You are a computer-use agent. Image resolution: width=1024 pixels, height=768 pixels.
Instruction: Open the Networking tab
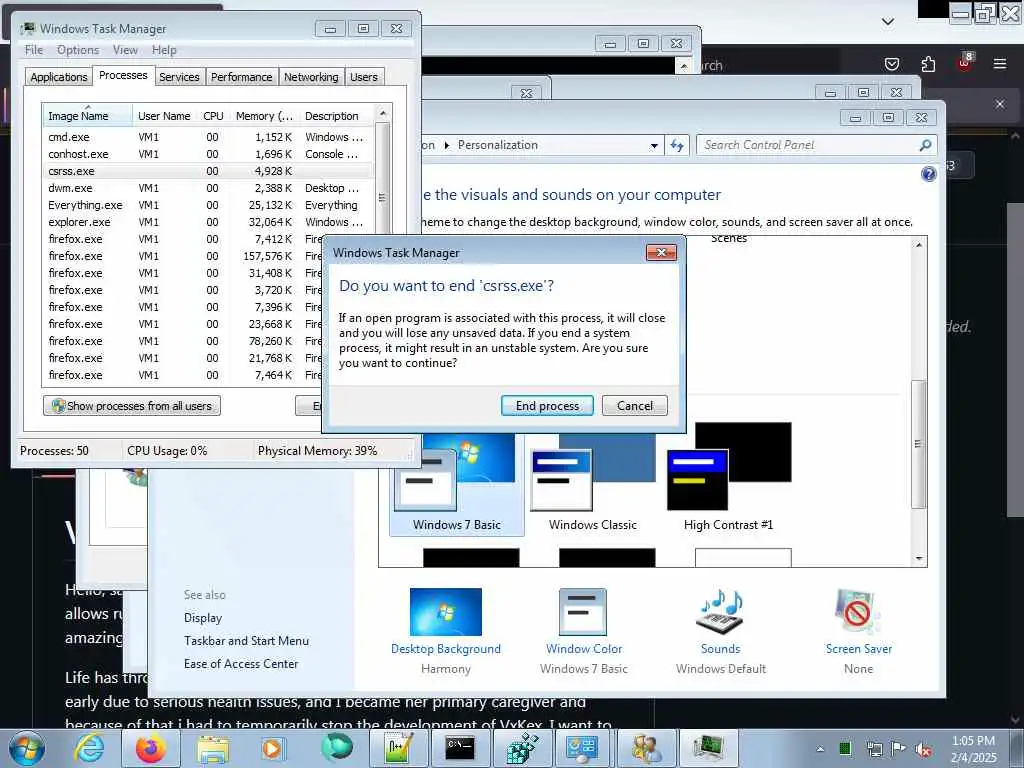(311, 77)
